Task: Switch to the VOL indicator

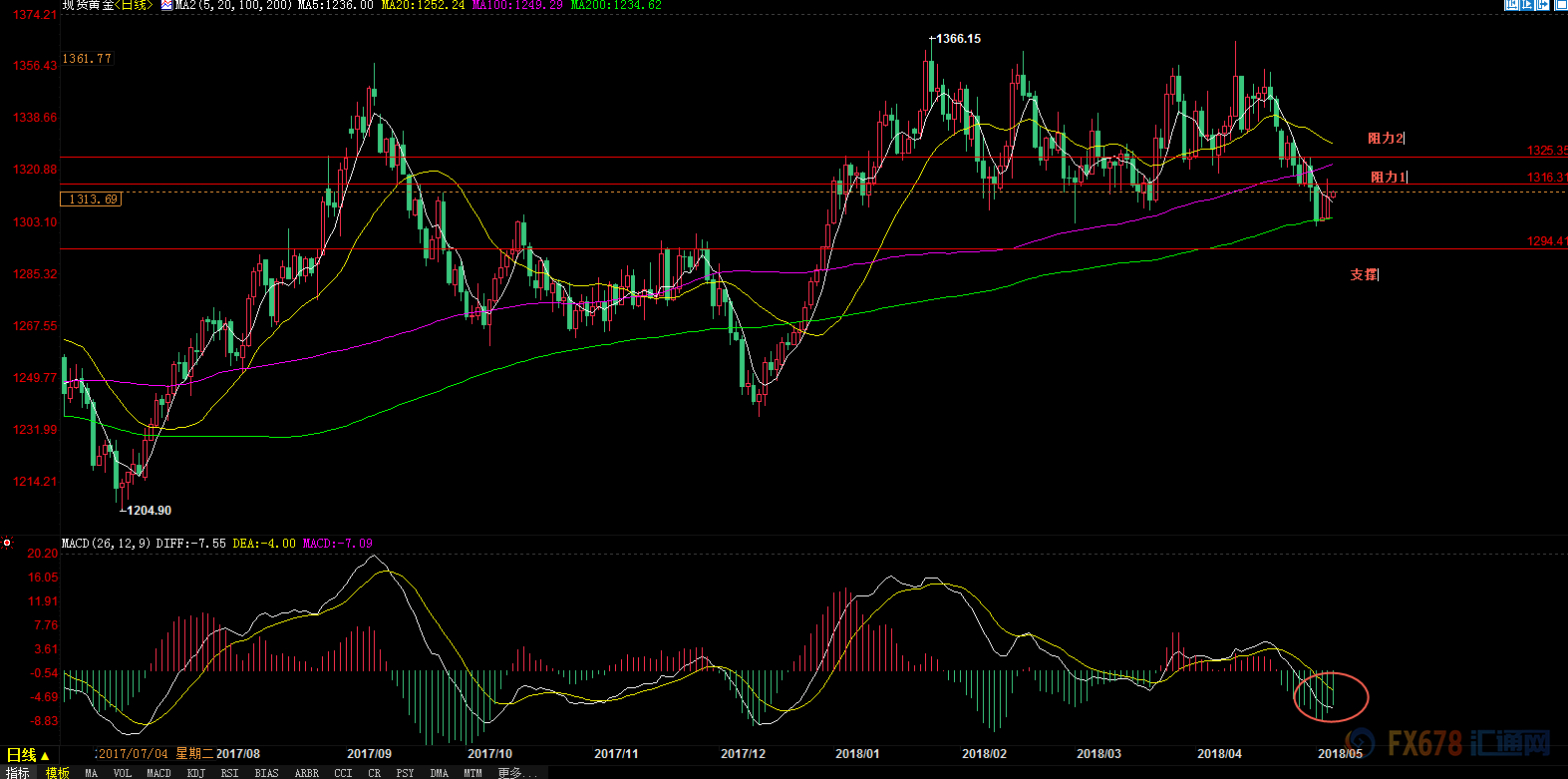Action: [122, 773]
